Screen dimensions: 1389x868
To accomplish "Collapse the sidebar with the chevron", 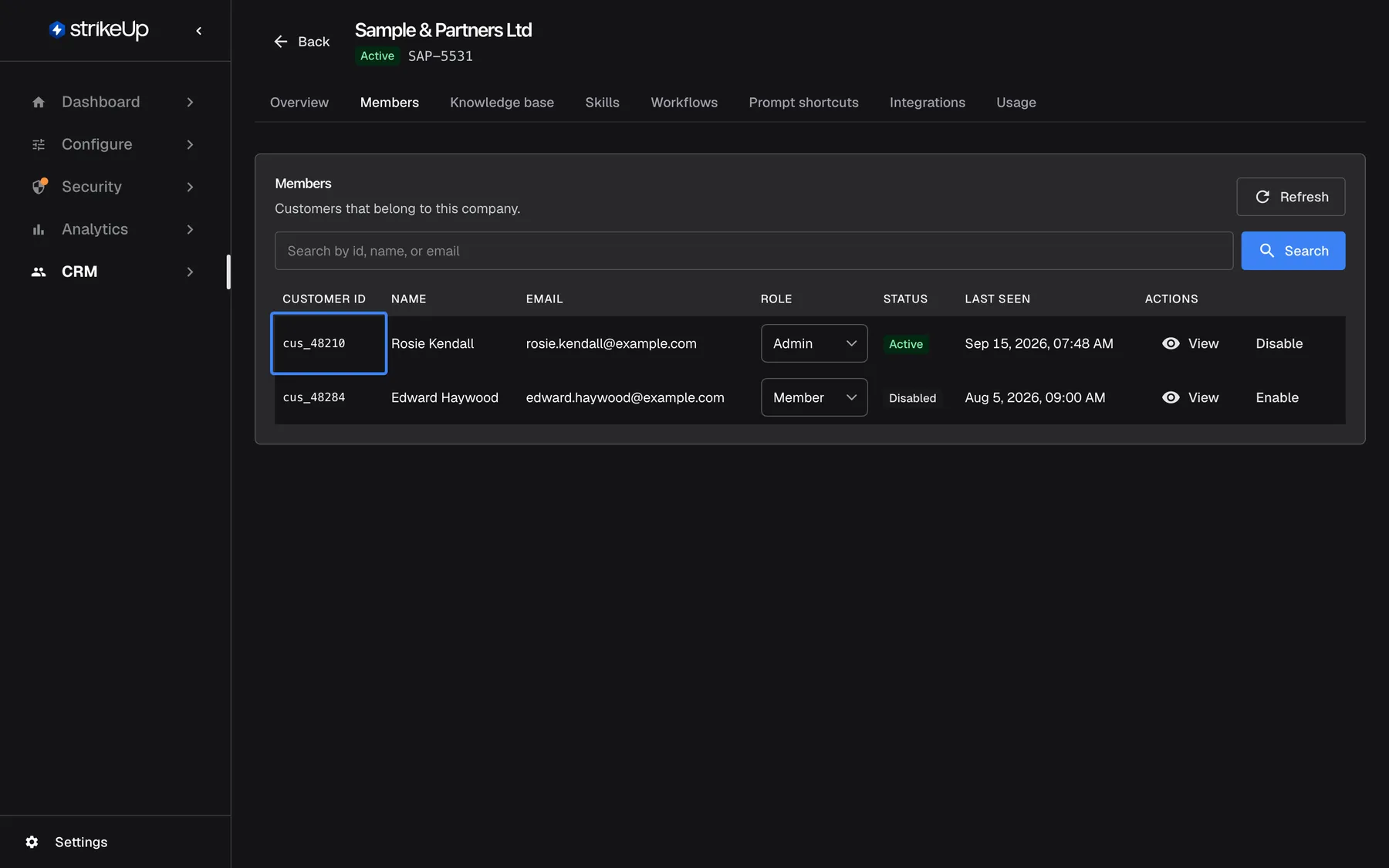I will pos(199,31).
